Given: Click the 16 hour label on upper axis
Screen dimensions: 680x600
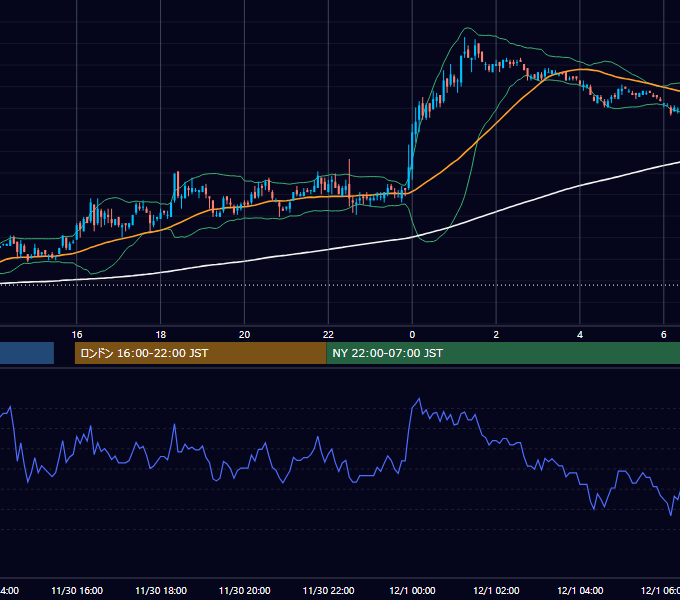Looking at the screenshot, I should (77, 334).
